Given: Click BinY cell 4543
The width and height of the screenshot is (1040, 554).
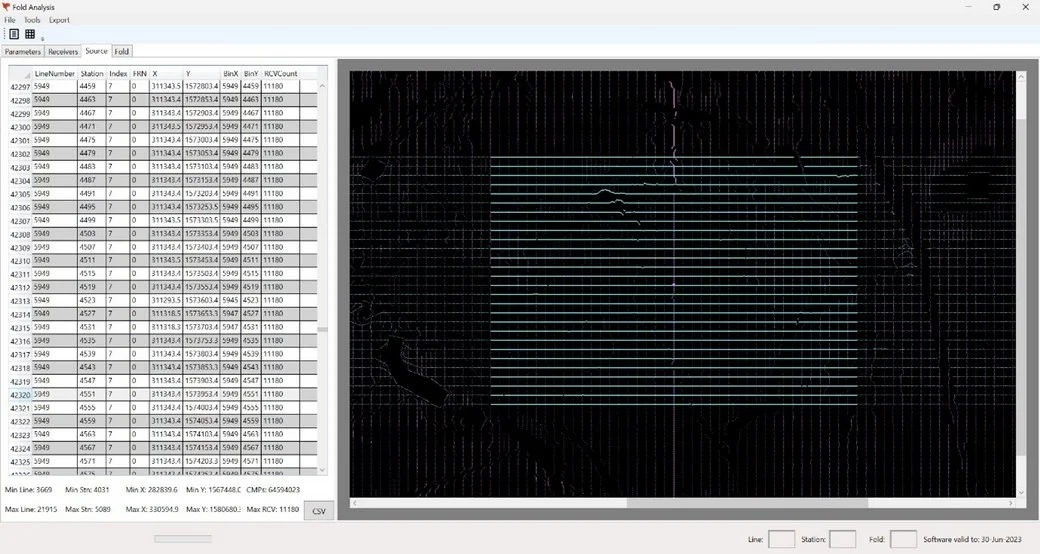Looking at the screenshot, I should pyautogui.click(x=251, y=367).
